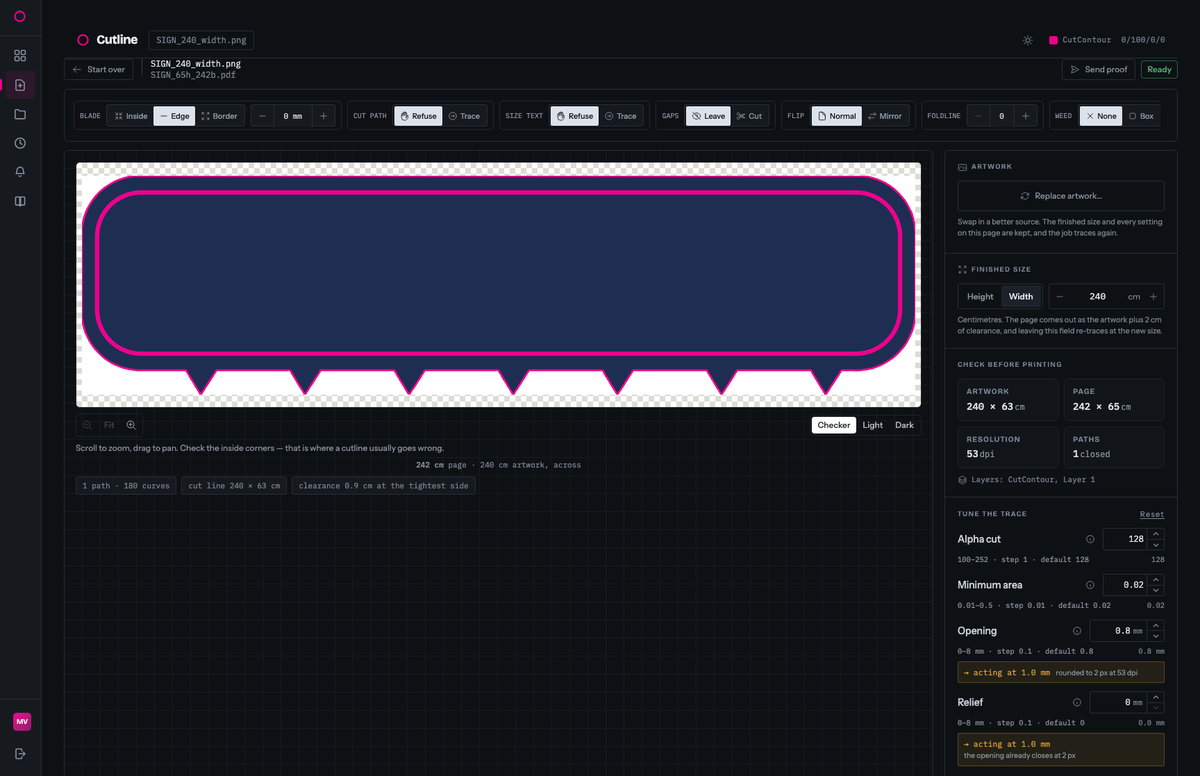Click the Start over button

(x=98, y=69)
